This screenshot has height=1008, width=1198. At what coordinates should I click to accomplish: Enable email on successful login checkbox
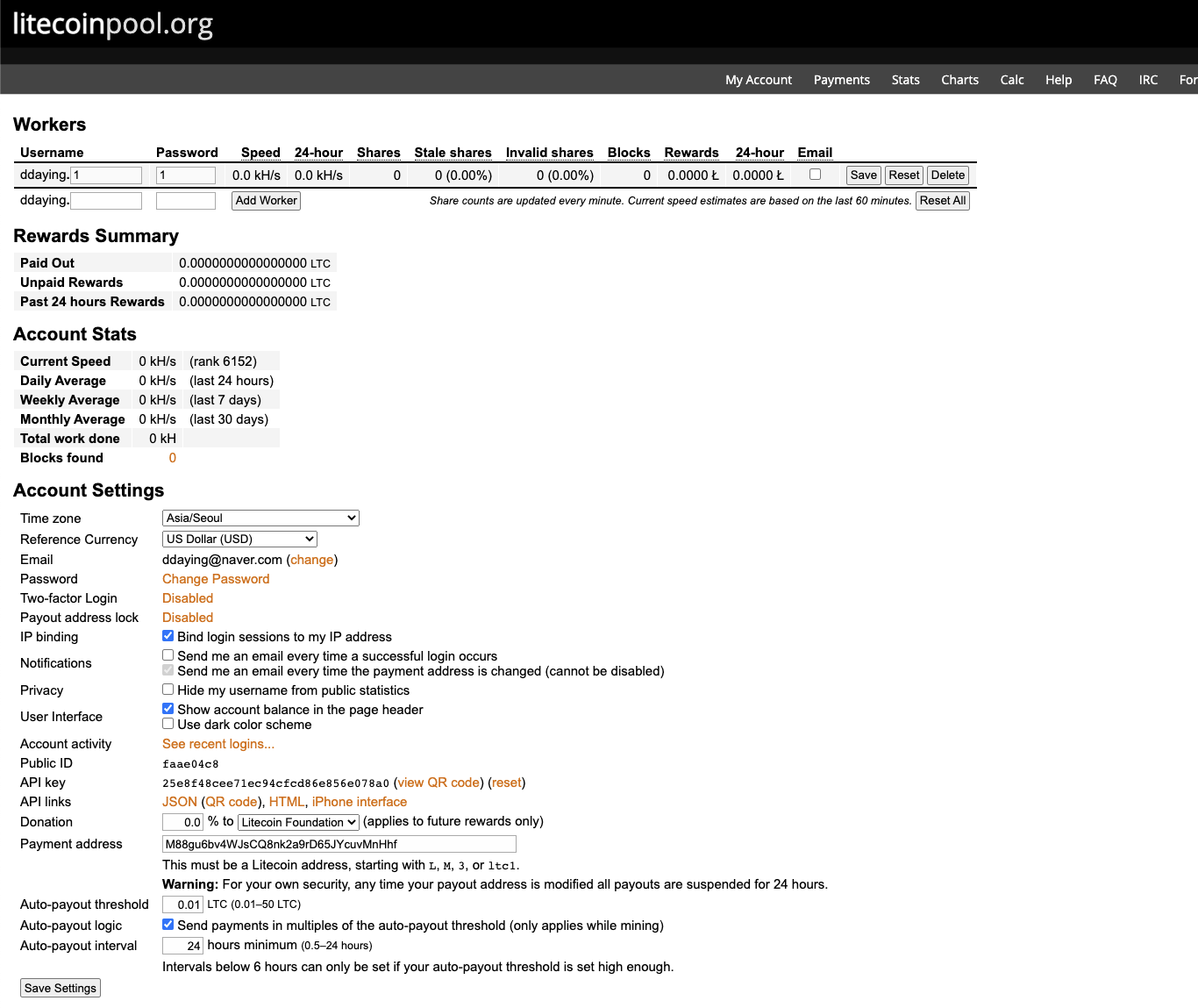click(168, 655)
